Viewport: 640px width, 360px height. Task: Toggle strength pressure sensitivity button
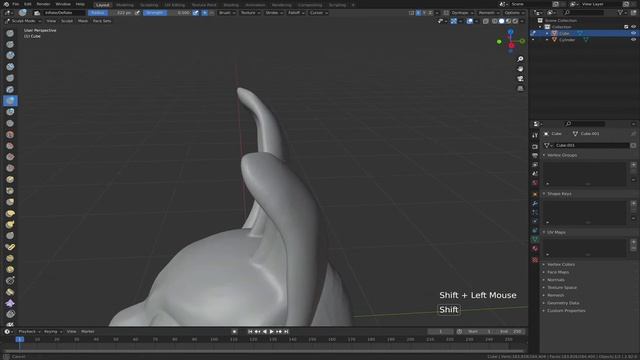196,13
